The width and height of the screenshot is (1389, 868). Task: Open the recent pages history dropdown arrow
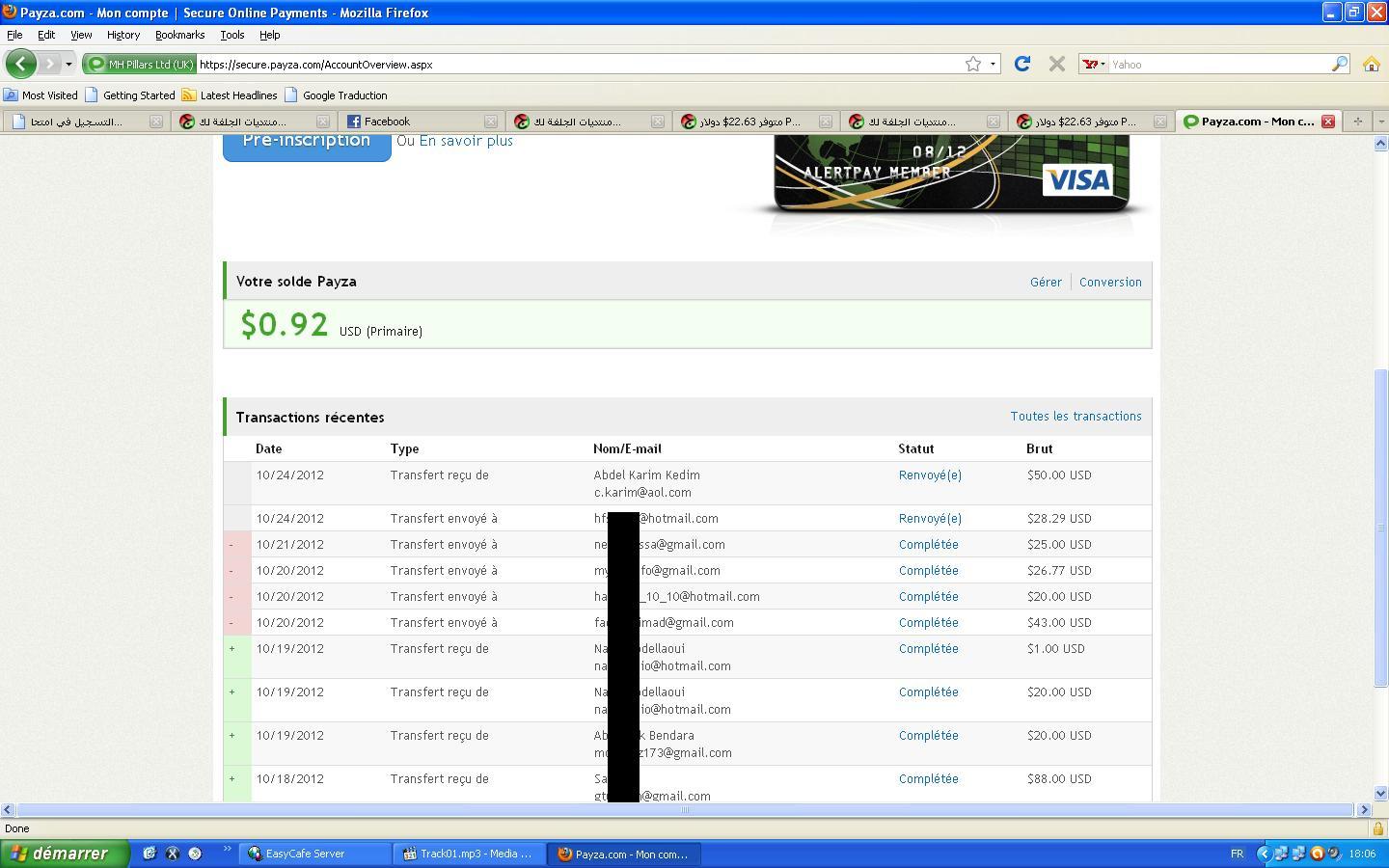[x=68, y=64]
